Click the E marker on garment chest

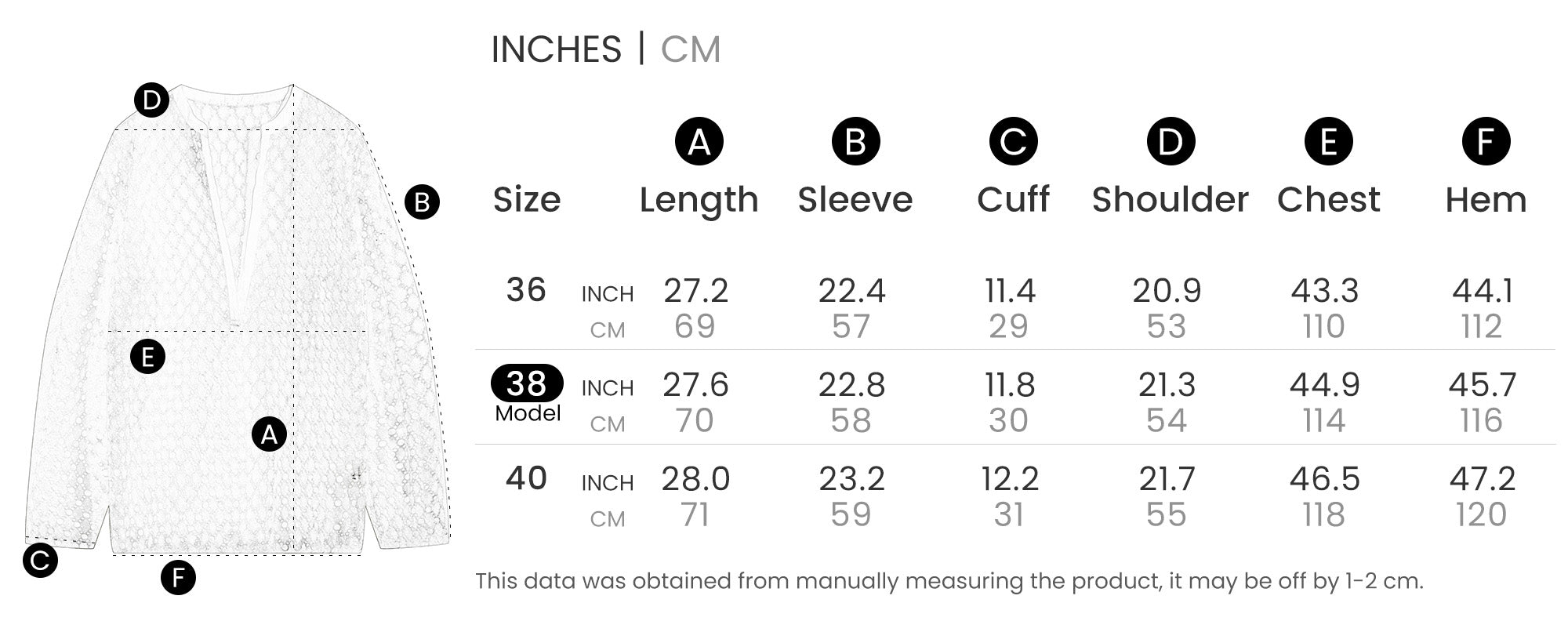(147, 357)
